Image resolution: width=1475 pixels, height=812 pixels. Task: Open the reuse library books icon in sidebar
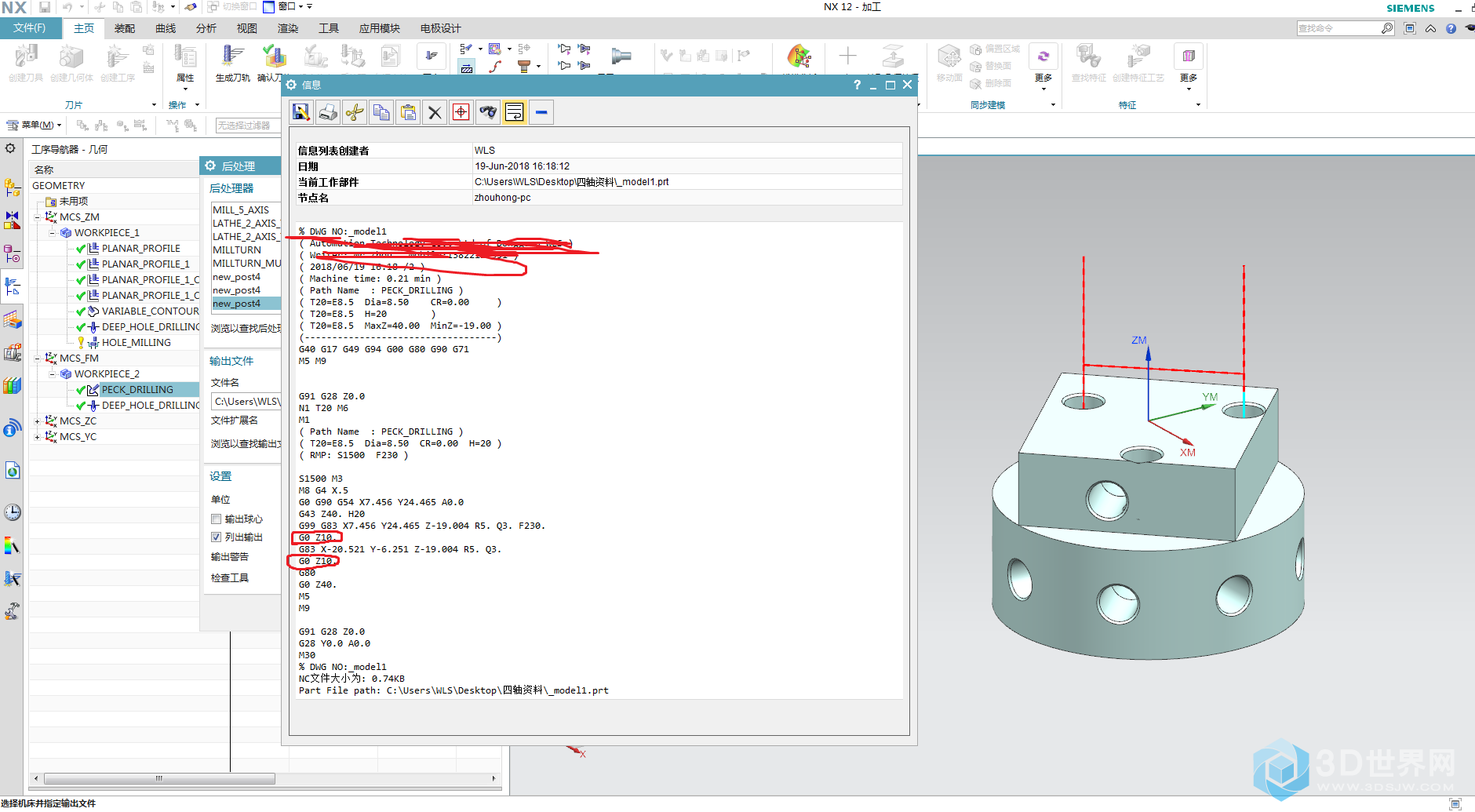tap(12, 386)
